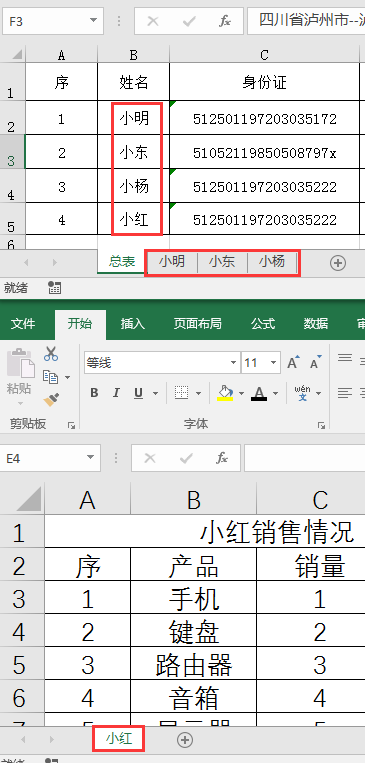Switch to the 数据 ribbon tab
The height and width of the screenshot is (763, 365).
pos(315,324)
